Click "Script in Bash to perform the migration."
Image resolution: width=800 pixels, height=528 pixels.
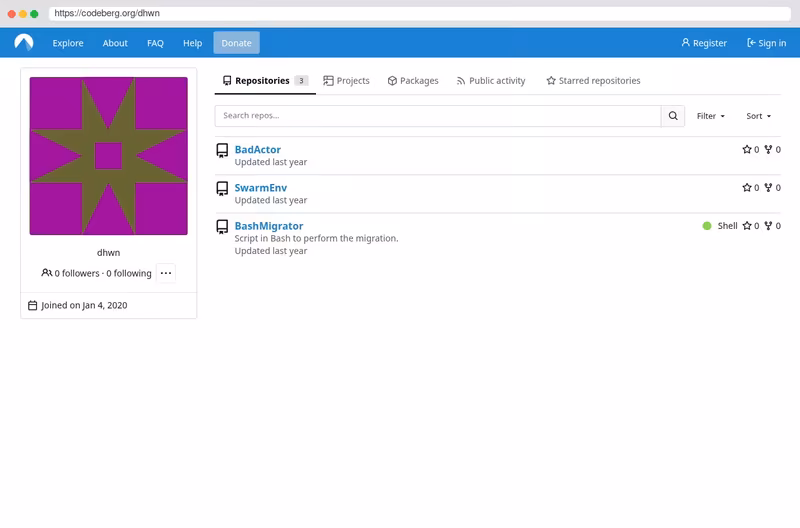[x=316, y=238]
